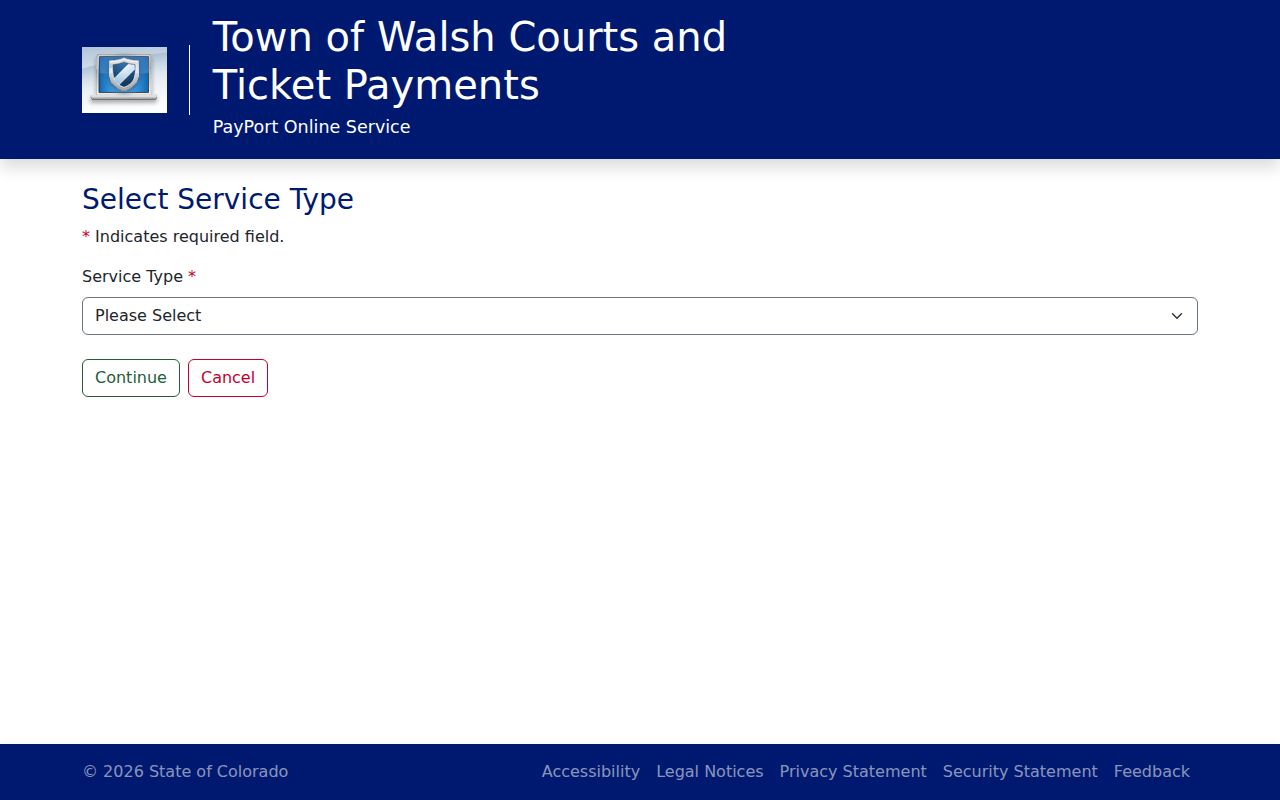Click the PayPort Online Service subtitle
Screen dimensions: 1280x800
(x=312, y=127)
